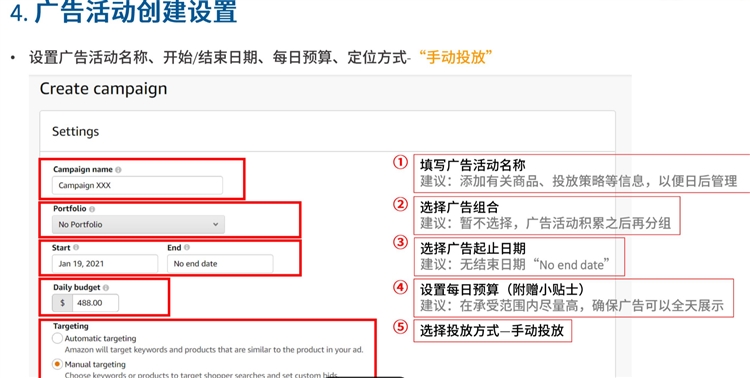
Task: Click the Automatic targeting description starting Amazon will target
Action: 214,350
